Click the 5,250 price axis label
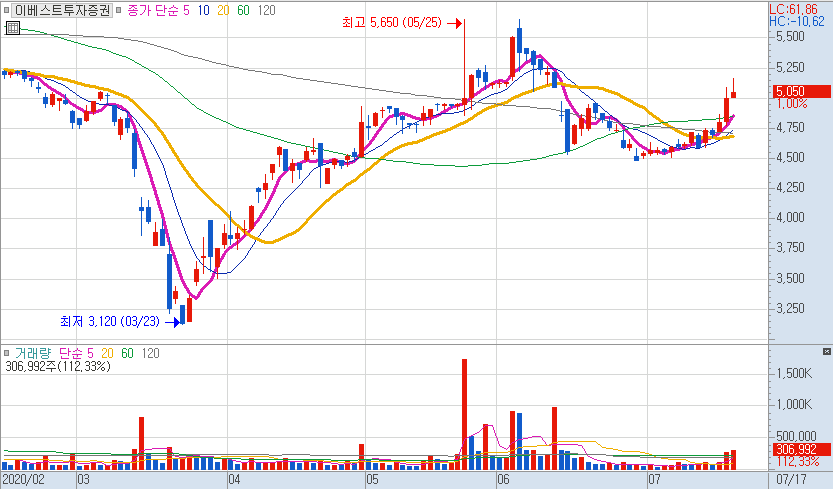This screenshot has height=489, width=833. pos(790,68)
